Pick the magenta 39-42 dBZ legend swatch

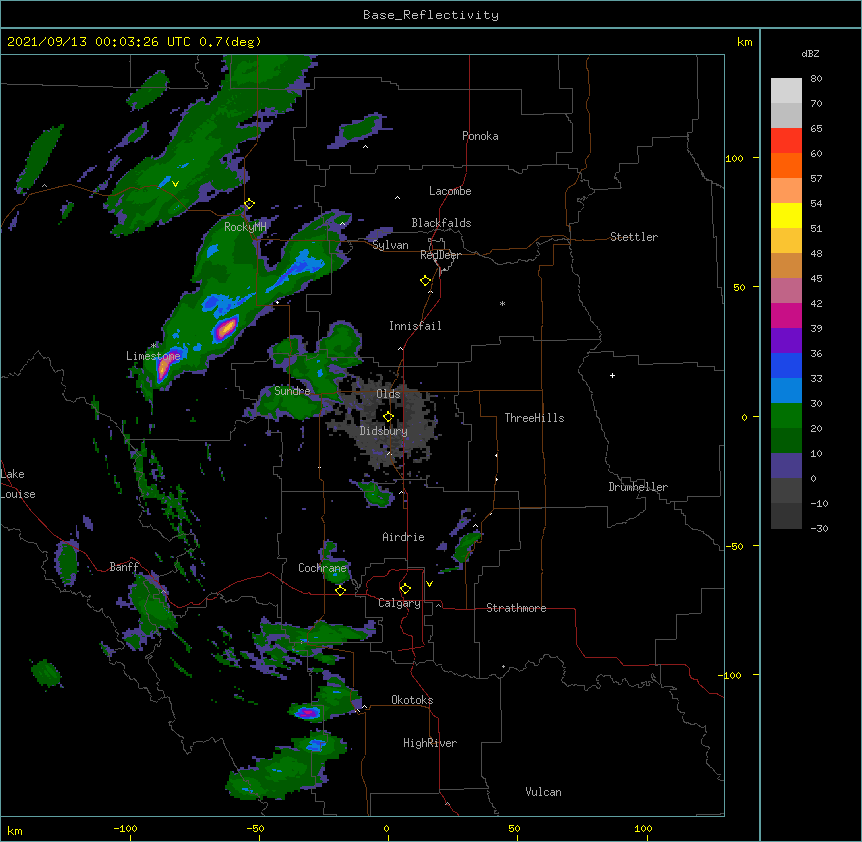pos(786,315)
